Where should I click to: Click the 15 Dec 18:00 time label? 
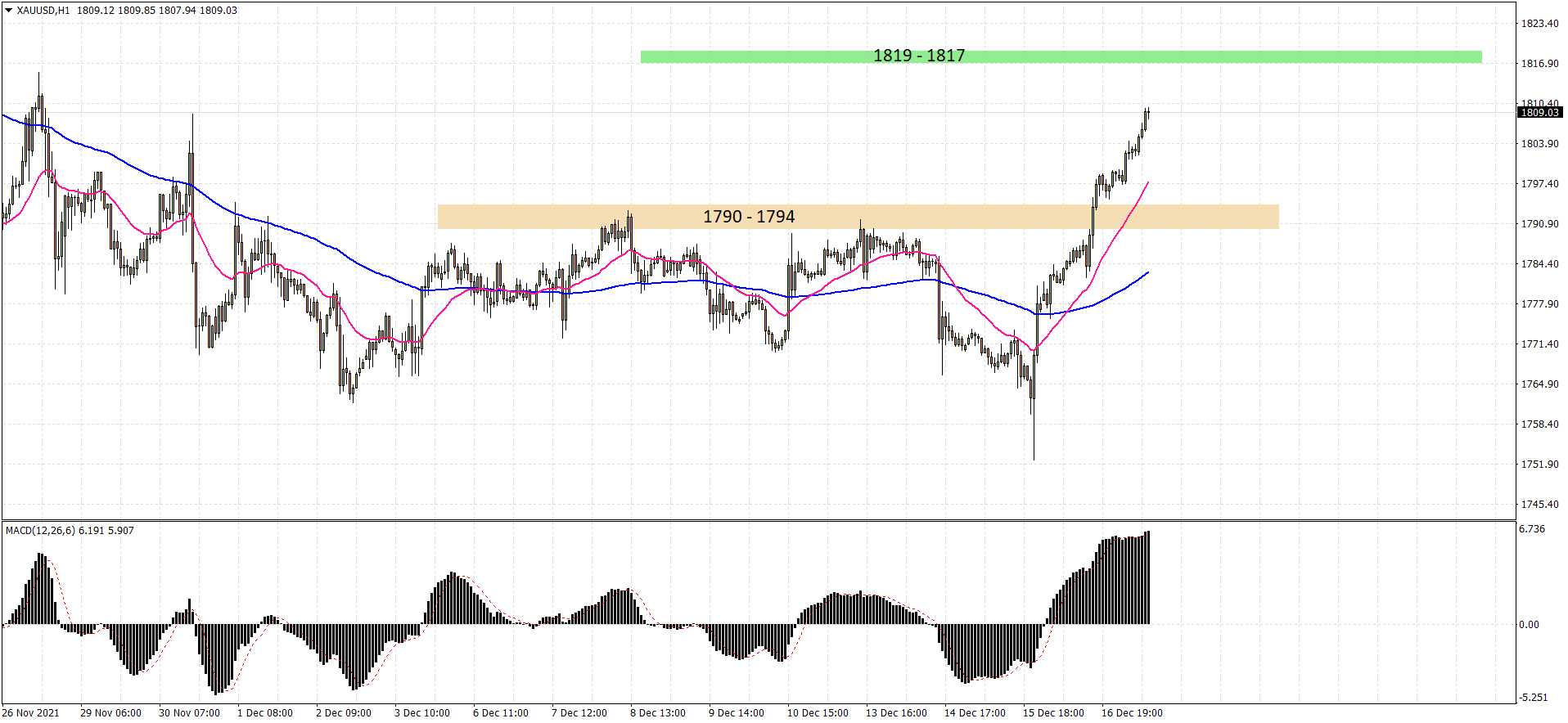tap(1053, 713)
